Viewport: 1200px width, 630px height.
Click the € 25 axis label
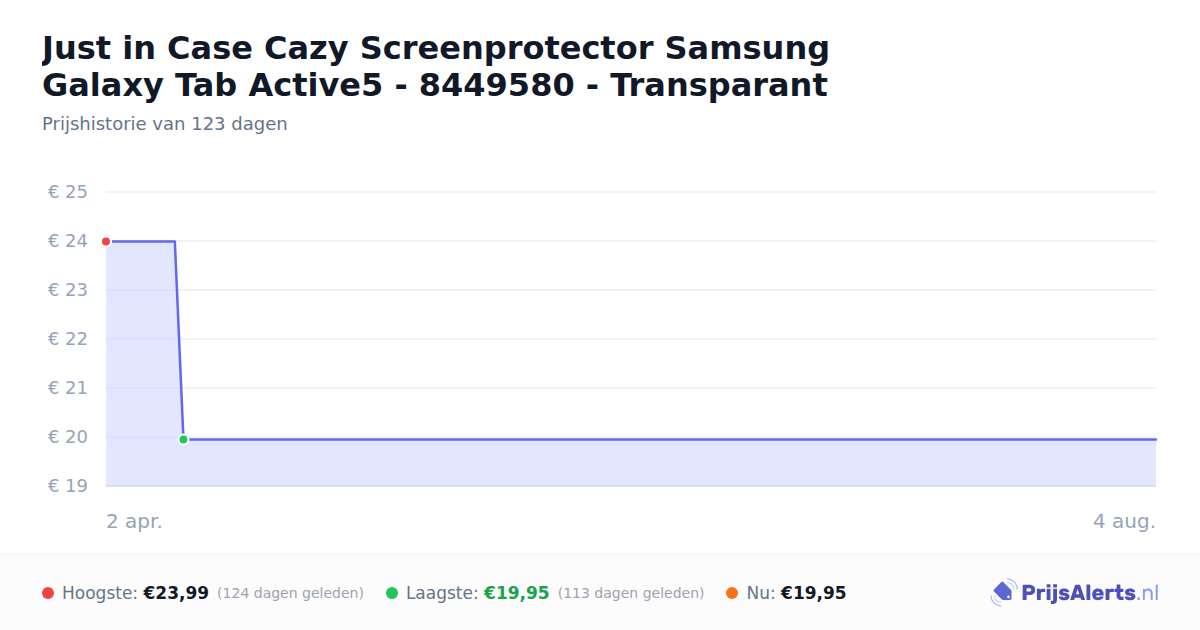coord(68,192)
